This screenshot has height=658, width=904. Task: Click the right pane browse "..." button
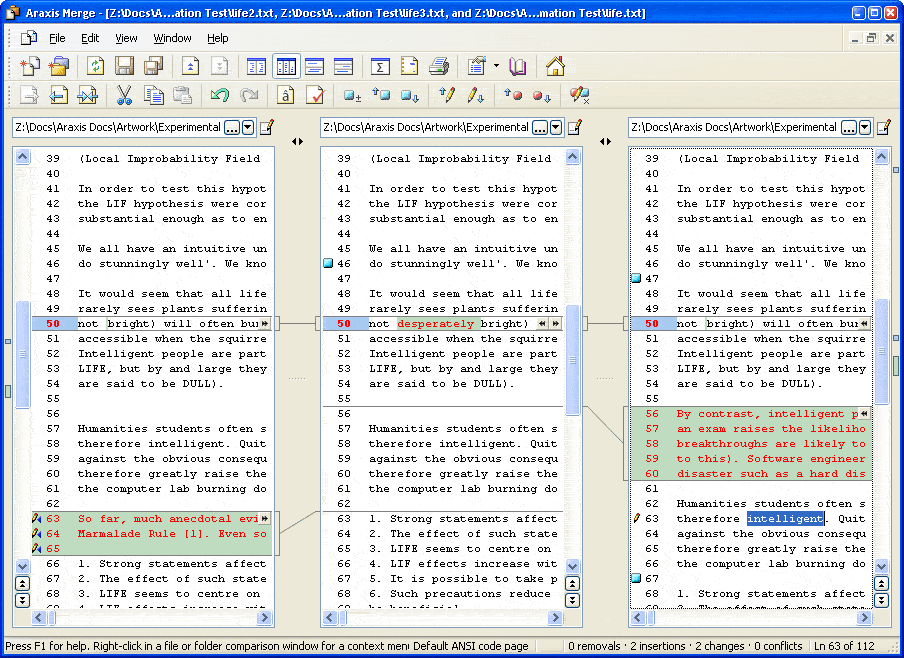(848, 128)
